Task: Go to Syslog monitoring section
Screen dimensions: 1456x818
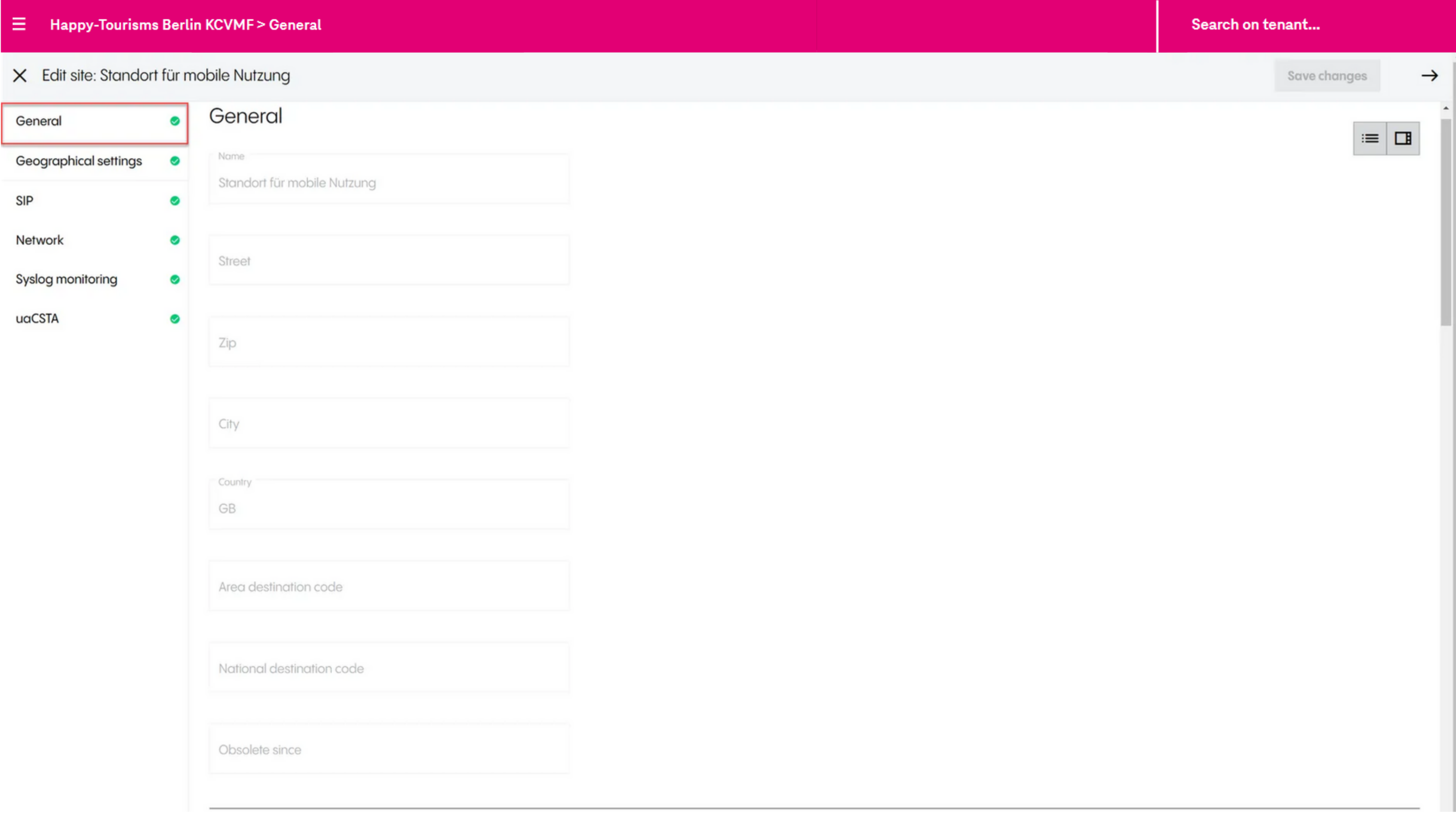Action: click(66, 279)
